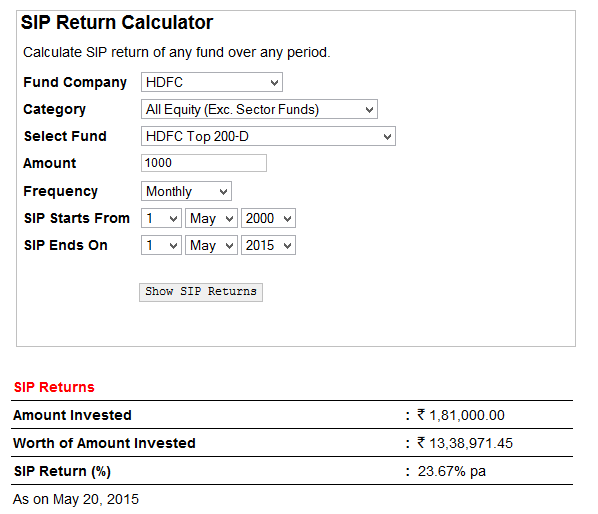598x514 pixels.
Task: Expand the Category dropdown
Action: 259,109
